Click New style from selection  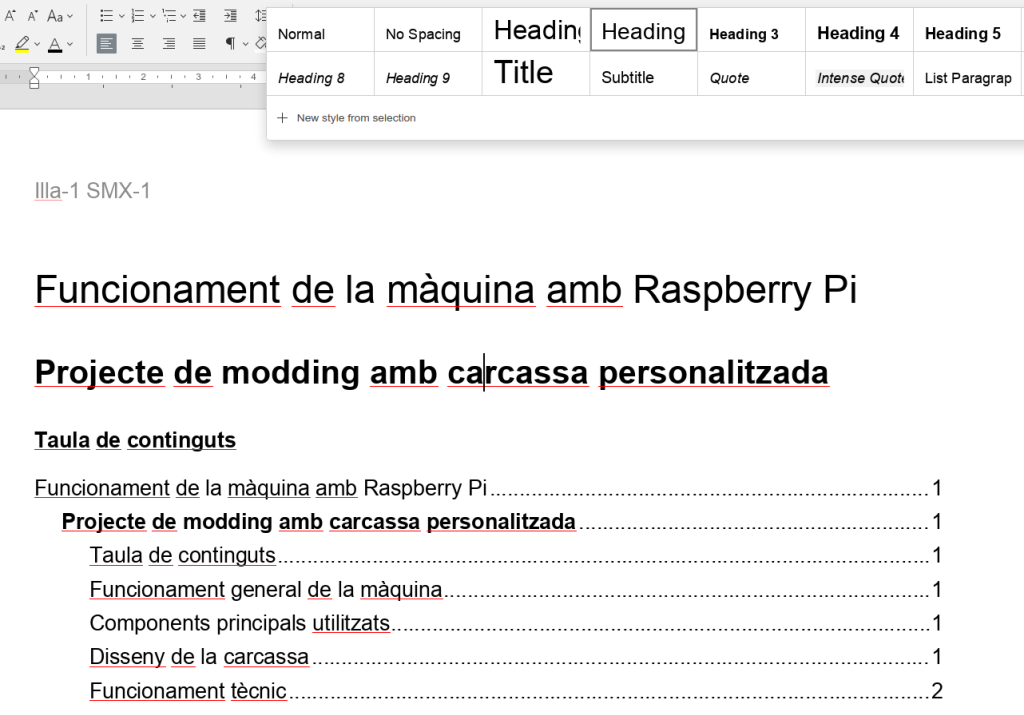click(356, 118)
